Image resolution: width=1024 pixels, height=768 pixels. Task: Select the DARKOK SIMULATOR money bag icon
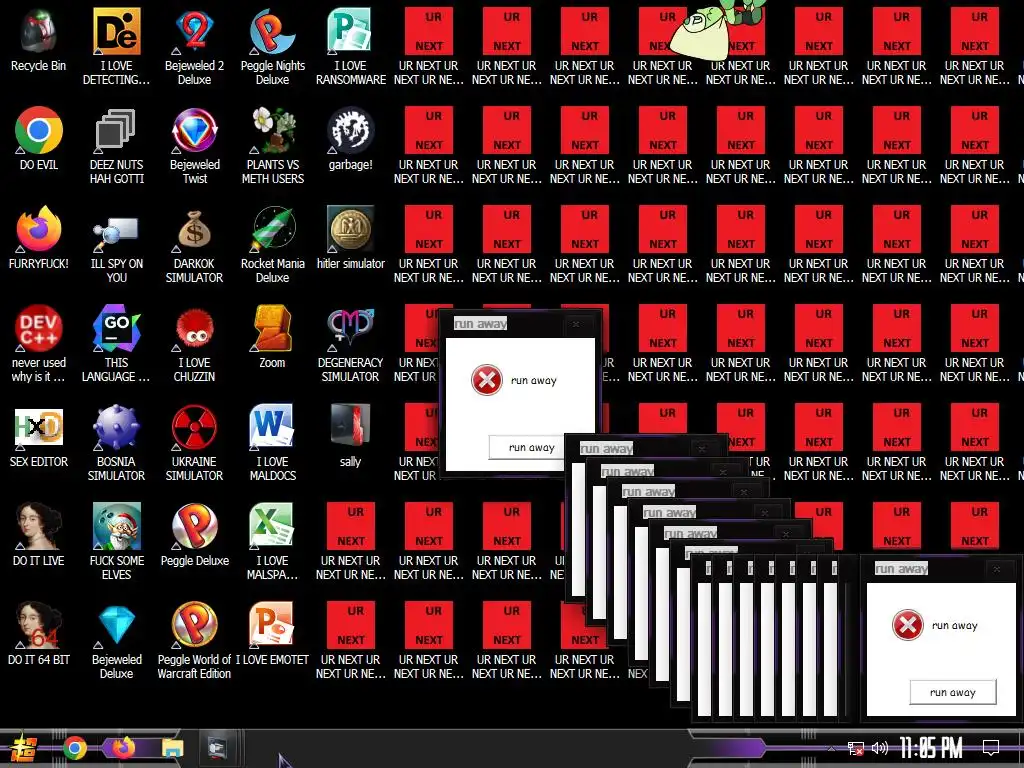pos(195,229)
